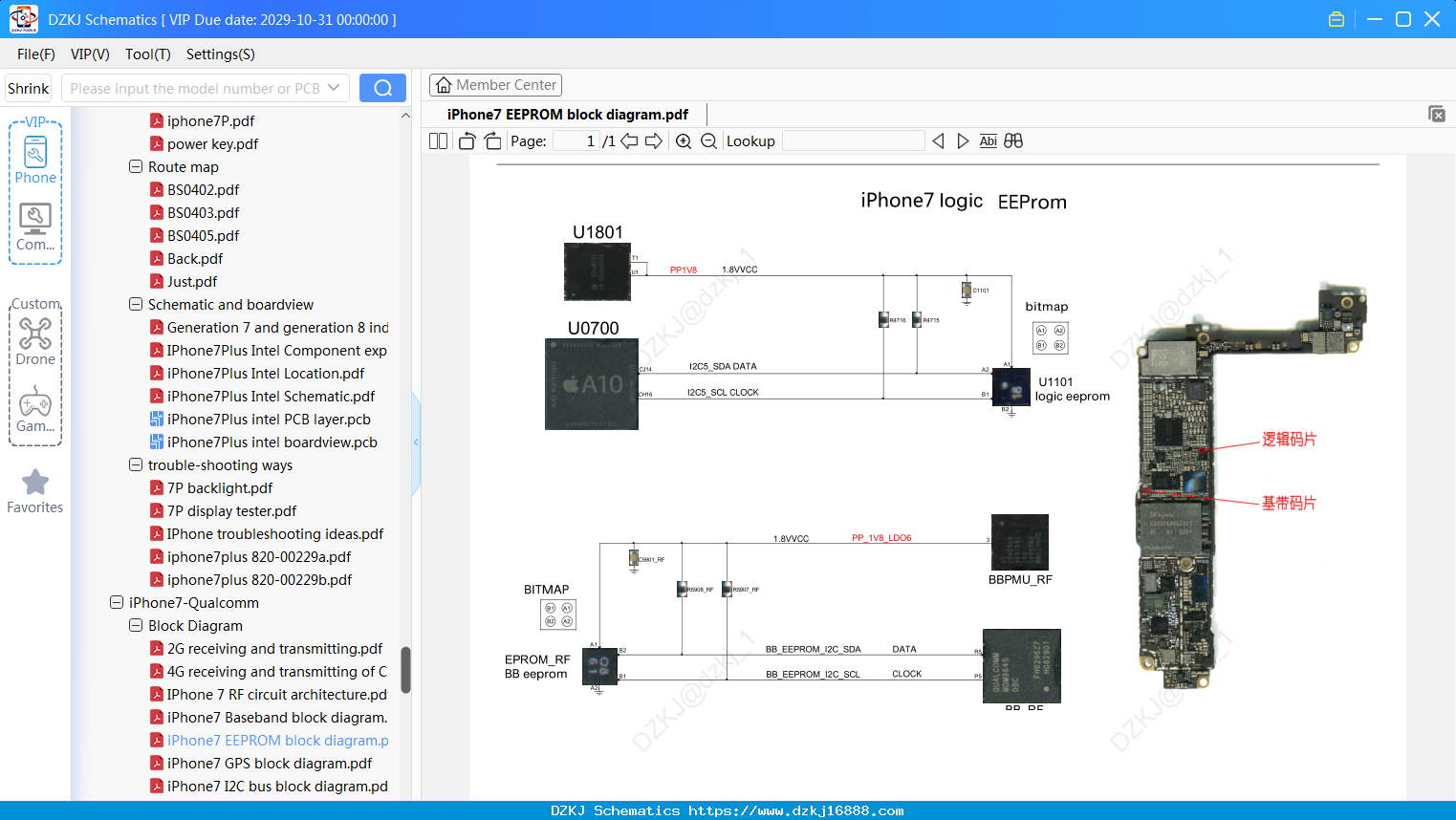
Task: Click the page number field
Action: (576, 141)
